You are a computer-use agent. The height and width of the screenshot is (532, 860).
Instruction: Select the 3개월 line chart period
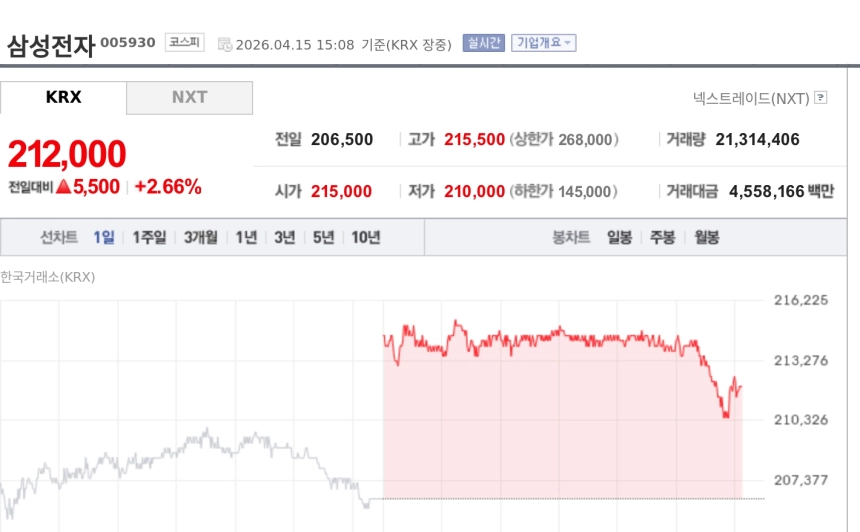pyautogui.click(x=200, y=237)
